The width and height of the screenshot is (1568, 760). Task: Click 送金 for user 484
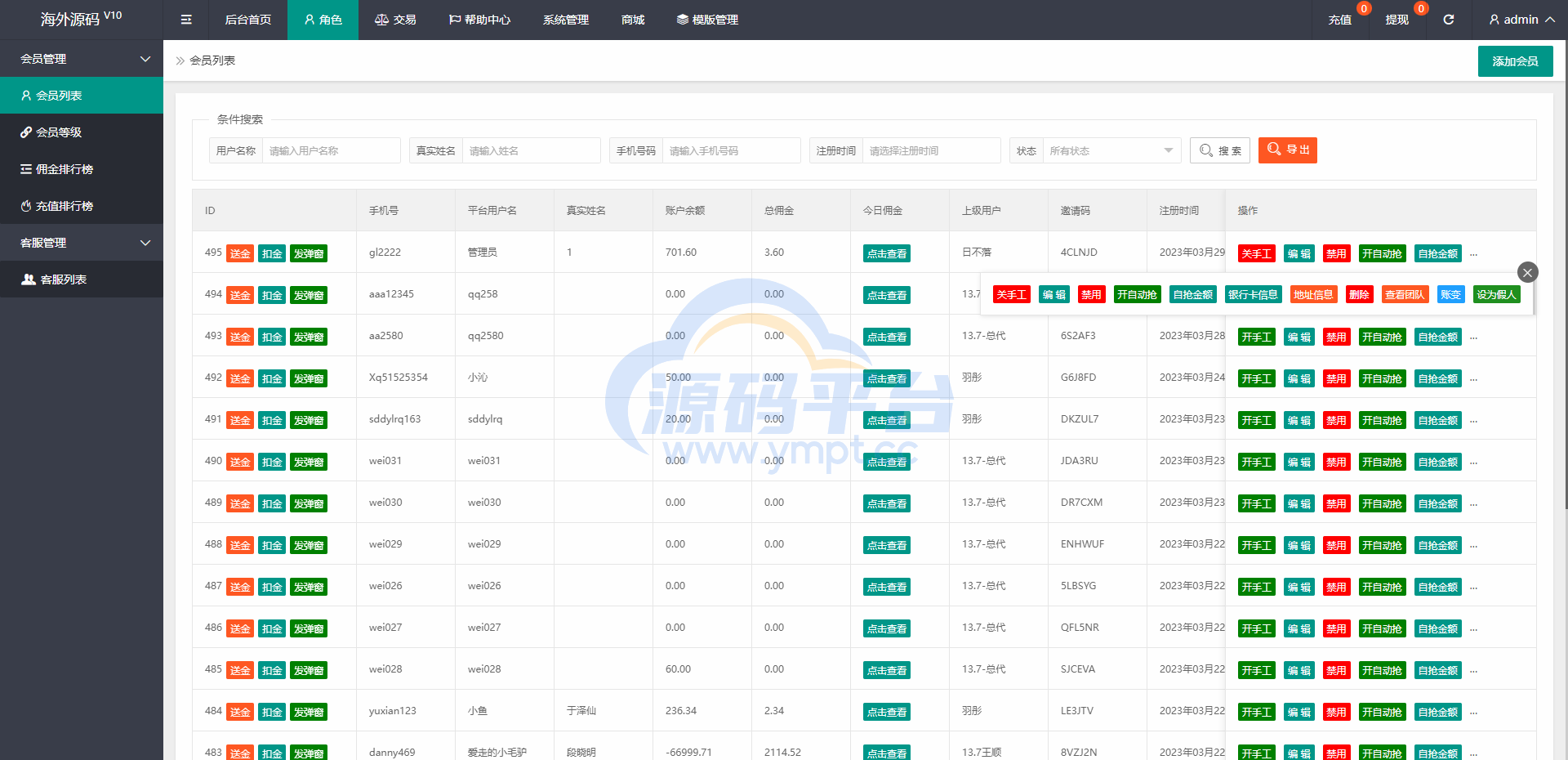(240, 713)
